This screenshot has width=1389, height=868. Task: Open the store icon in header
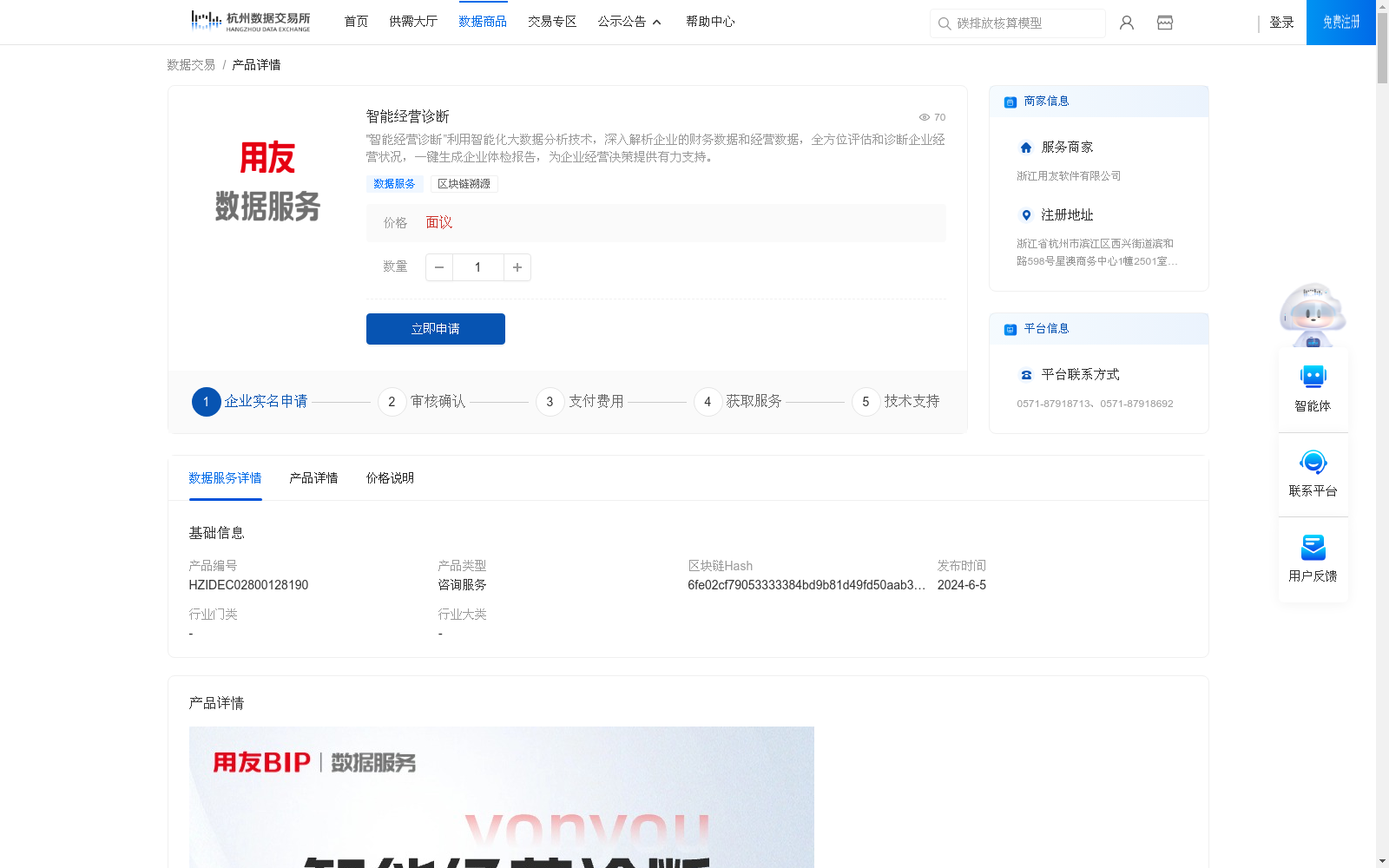pyautogui.click(x=1165, y=23)
